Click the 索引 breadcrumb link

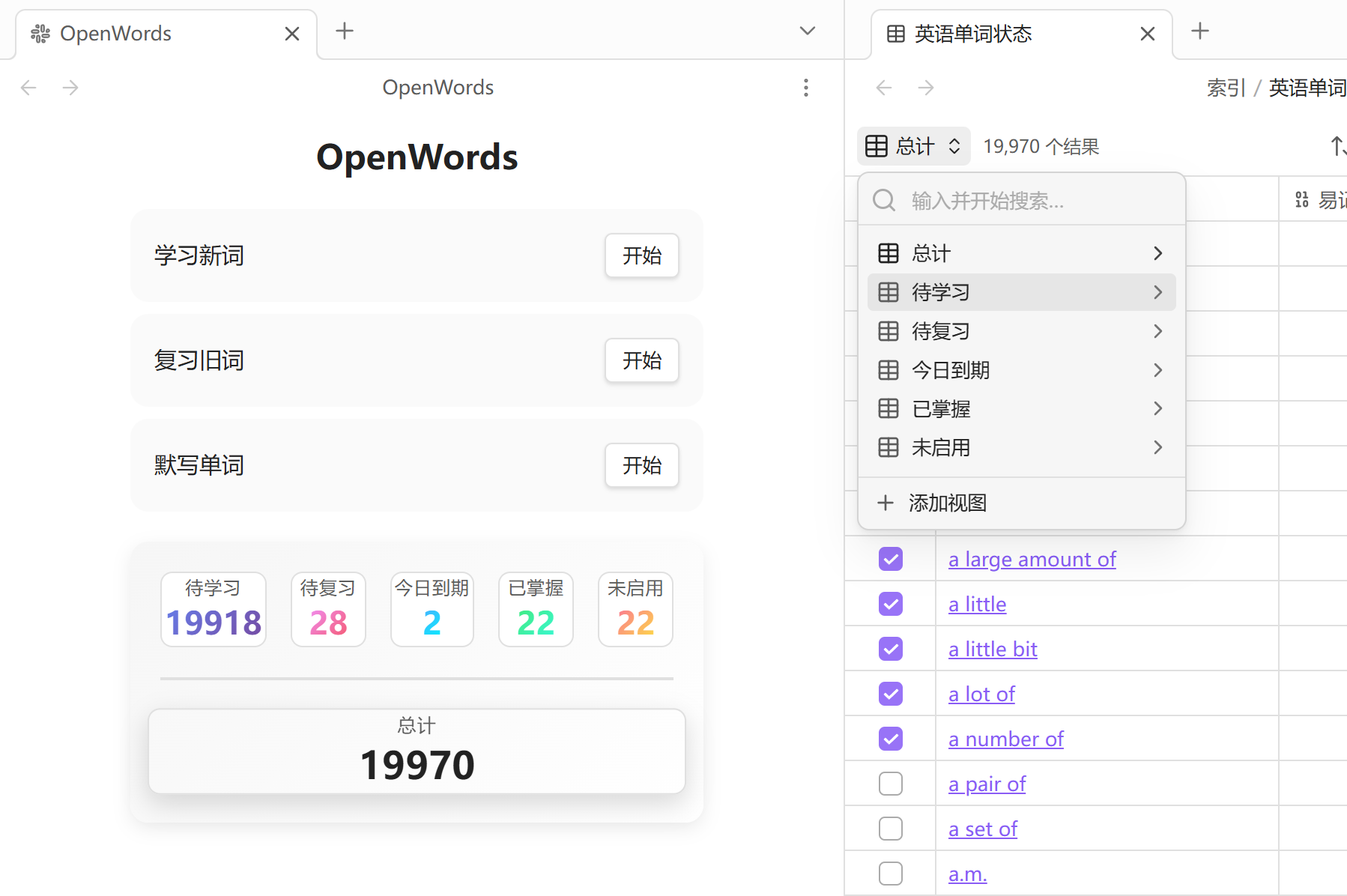[x=1226, y=88]
